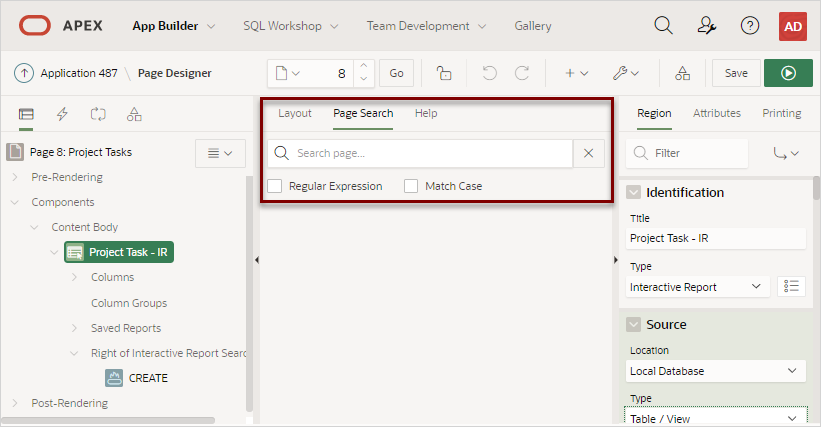Screen dimensions: 821x427
Task: Open the Team Development menu
Action: pos(426,26)
